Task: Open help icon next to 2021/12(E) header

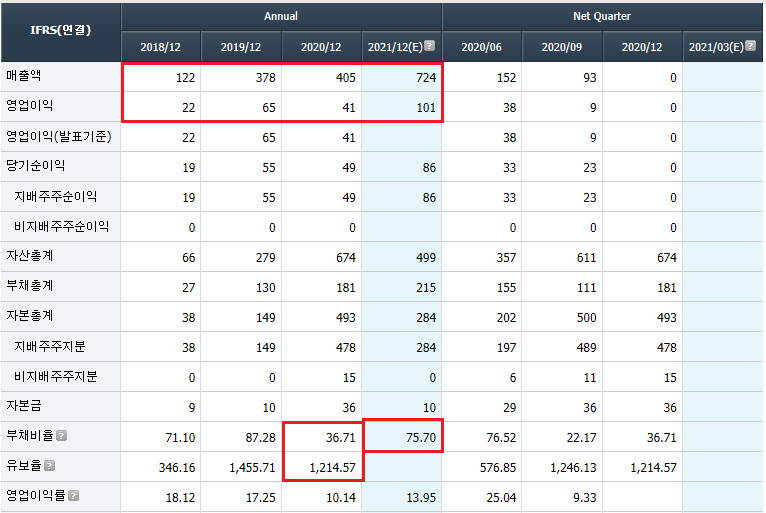Action: click(x=429, y=46)
